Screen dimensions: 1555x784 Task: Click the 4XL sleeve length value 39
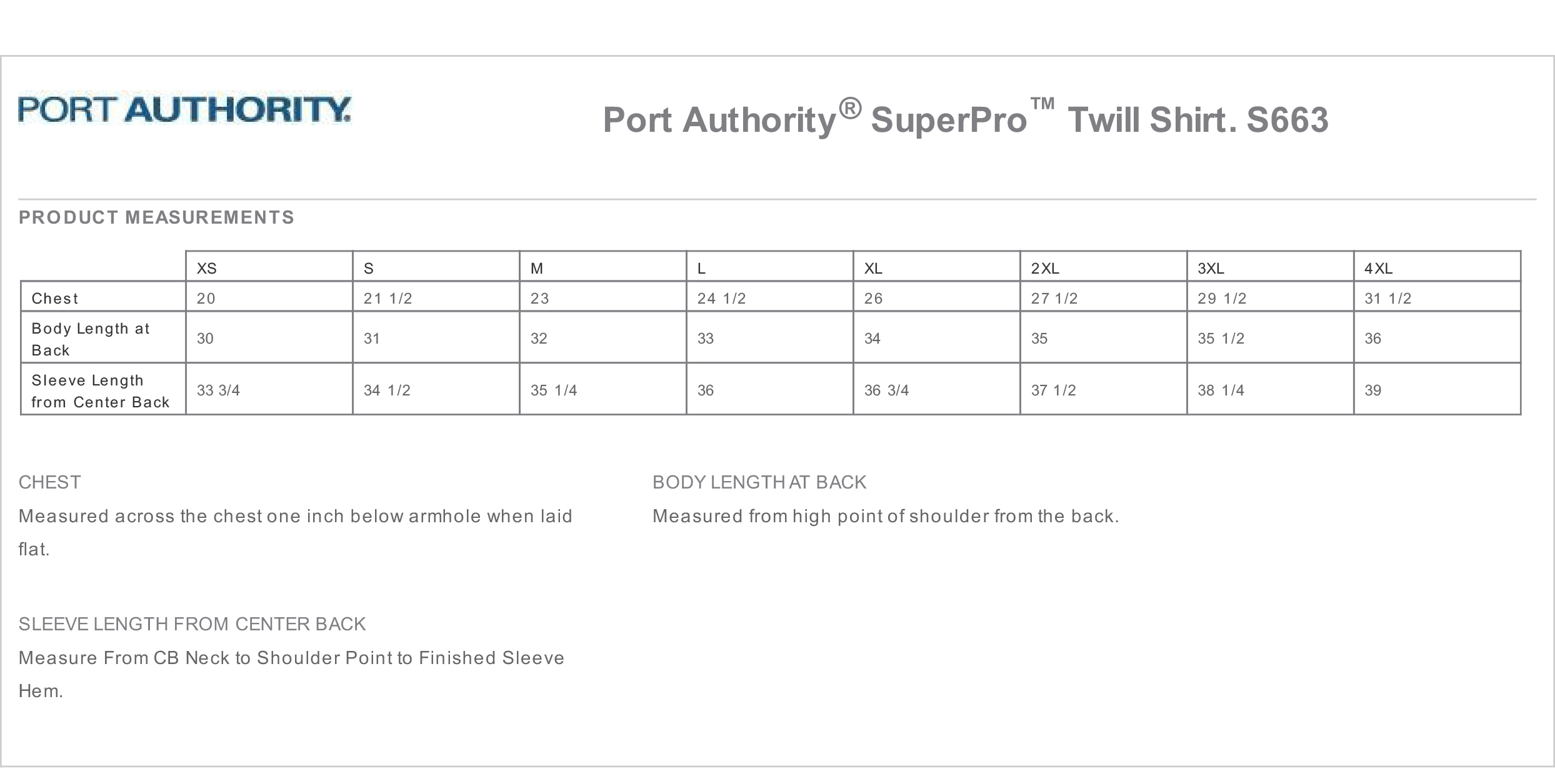click(1372, 390)
